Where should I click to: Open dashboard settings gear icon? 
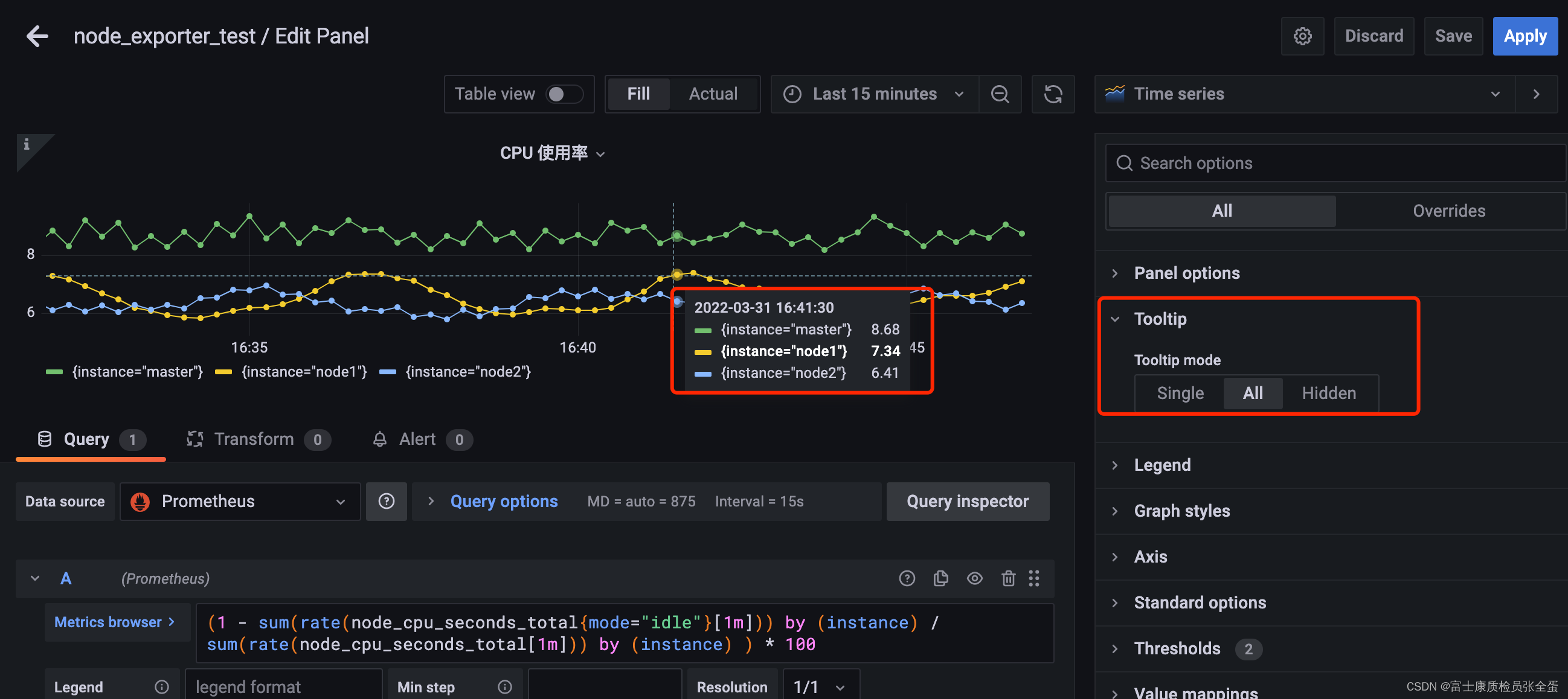tap(1302, 36)
